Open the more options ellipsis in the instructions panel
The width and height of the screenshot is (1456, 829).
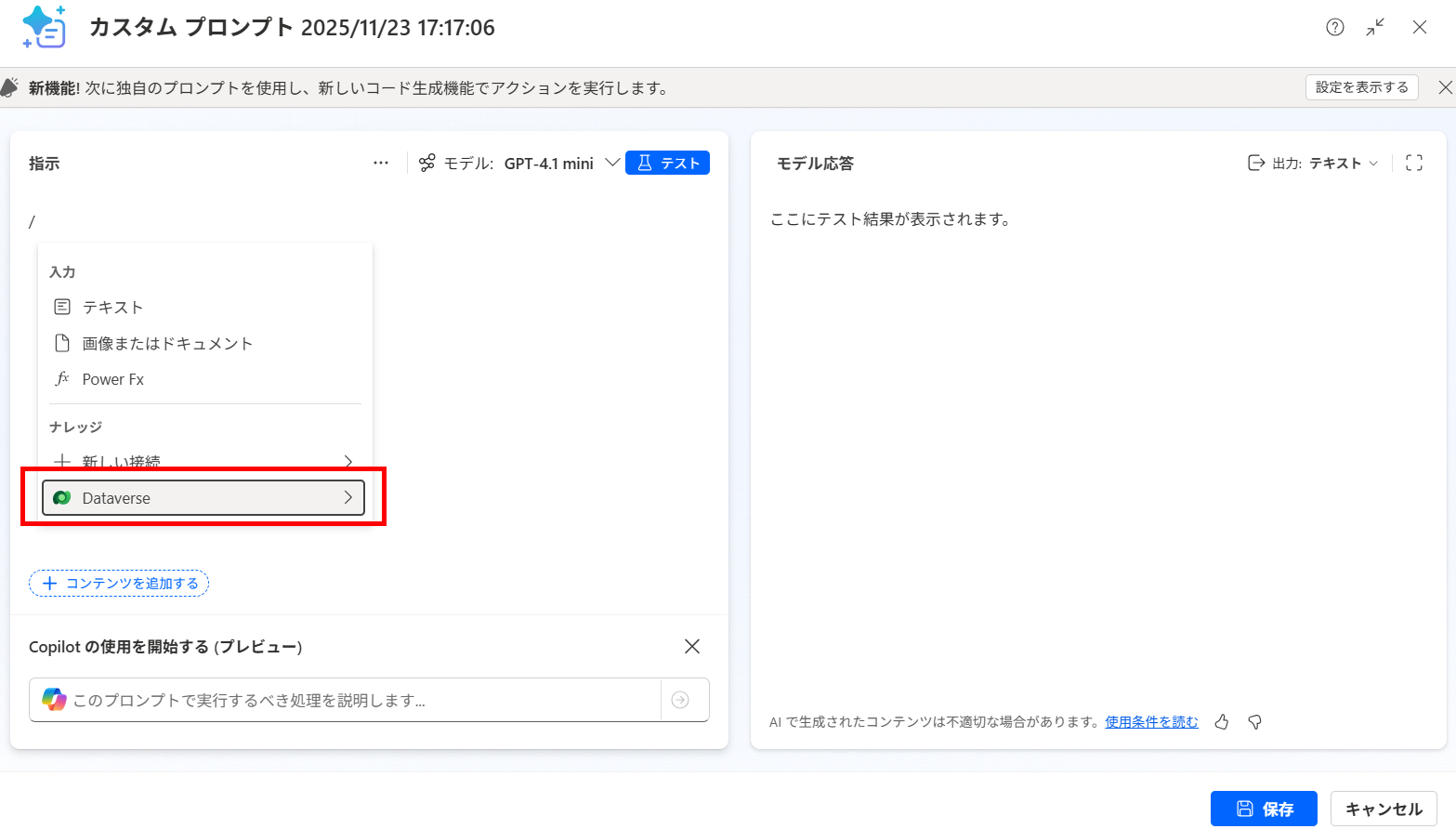click(381, 163)
